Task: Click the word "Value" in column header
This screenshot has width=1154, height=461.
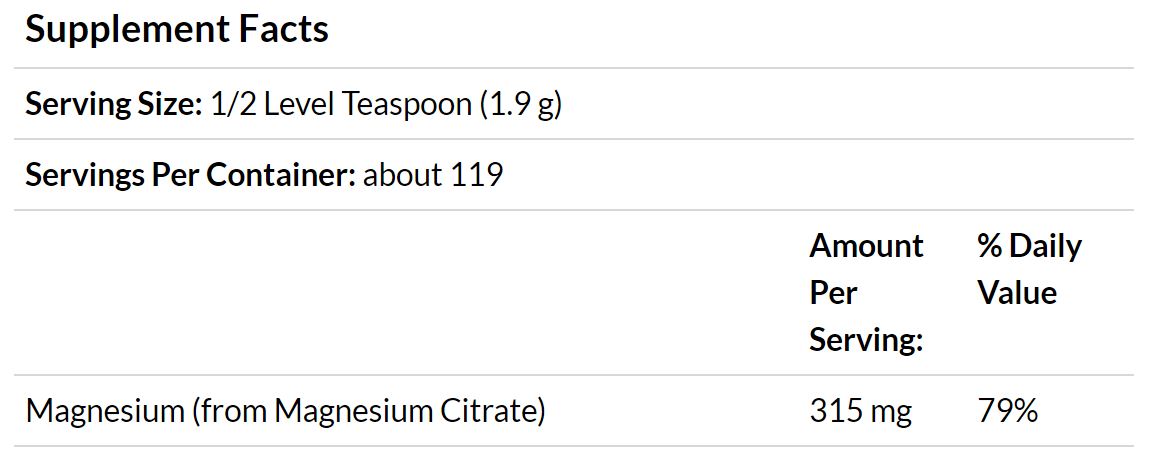Action: pos(1017,293)
